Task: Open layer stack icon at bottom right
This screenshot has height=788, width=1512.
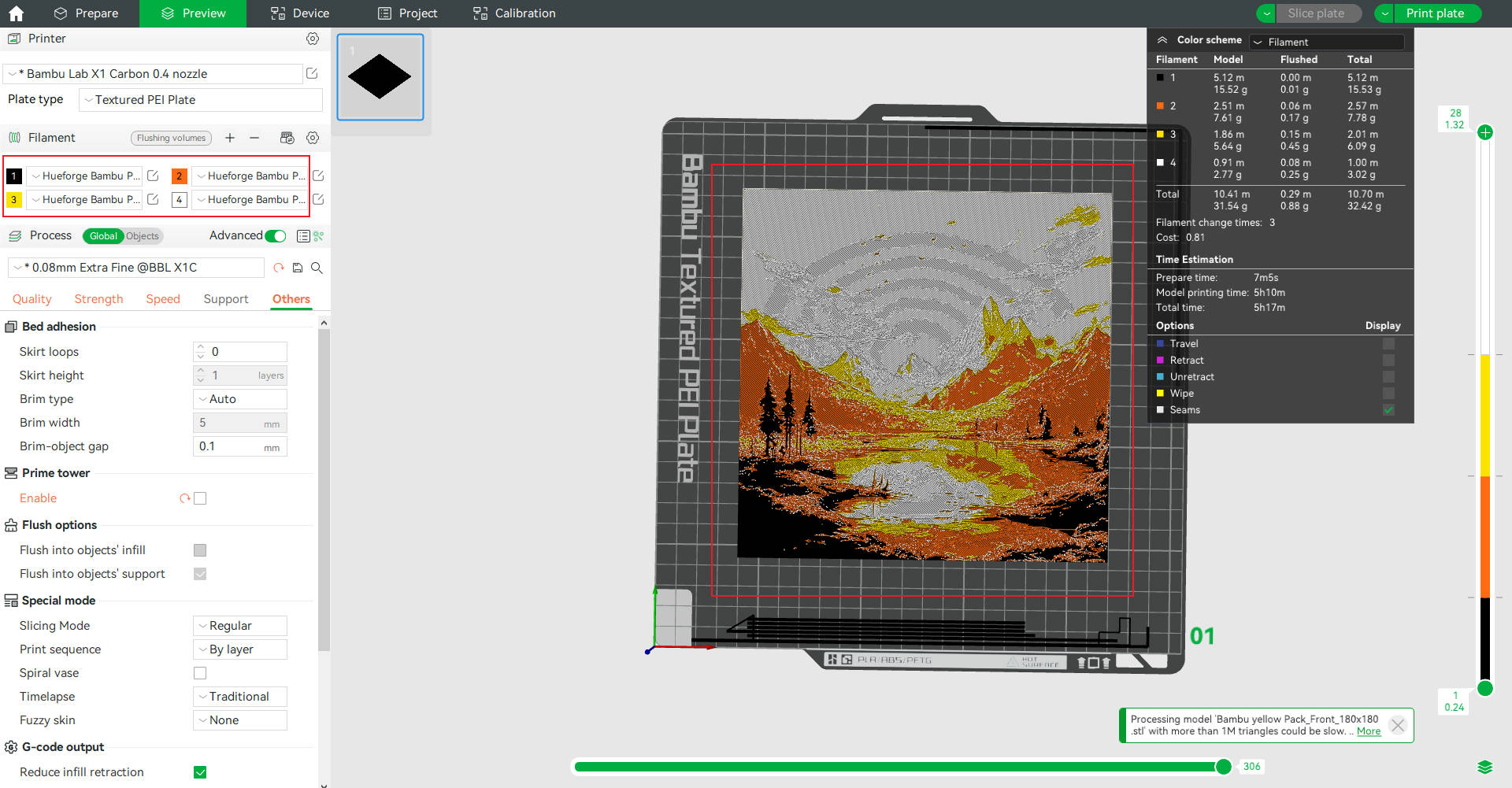Action: pos(1485,768)
